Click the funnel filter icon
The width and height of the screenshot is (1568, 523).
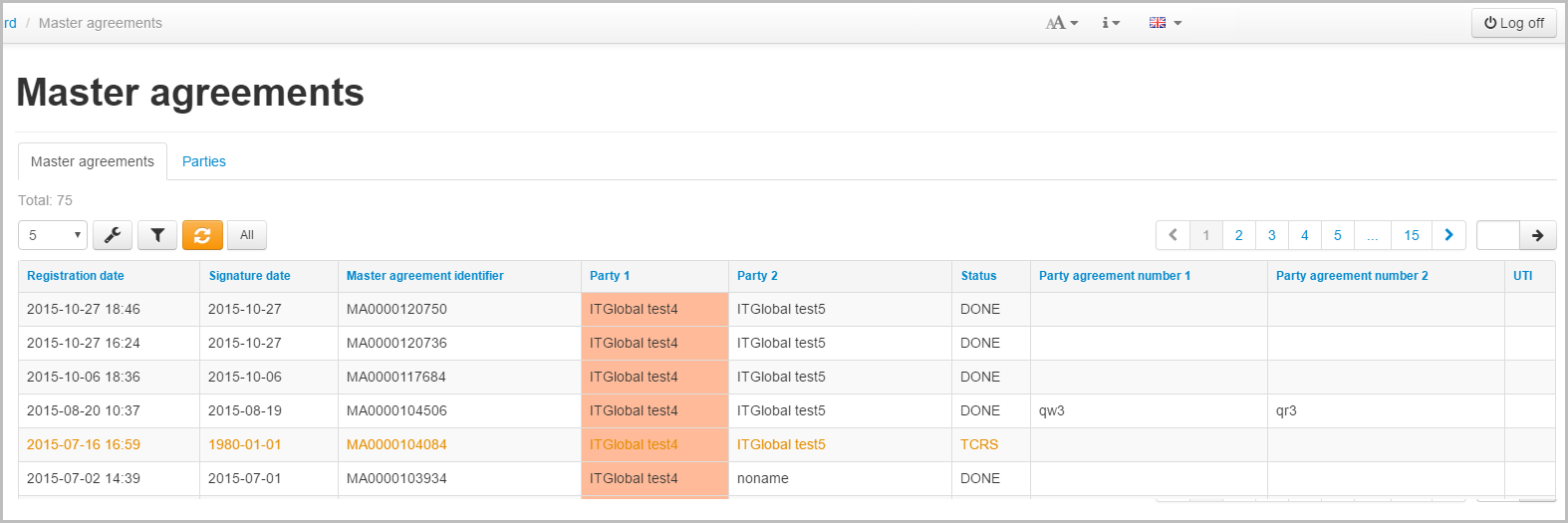coord(157,235)
